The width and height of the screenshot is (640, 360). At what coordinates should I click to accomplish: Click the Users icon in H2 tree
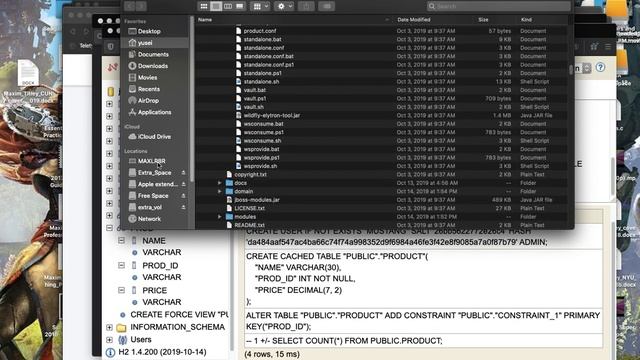coord(122,340)
